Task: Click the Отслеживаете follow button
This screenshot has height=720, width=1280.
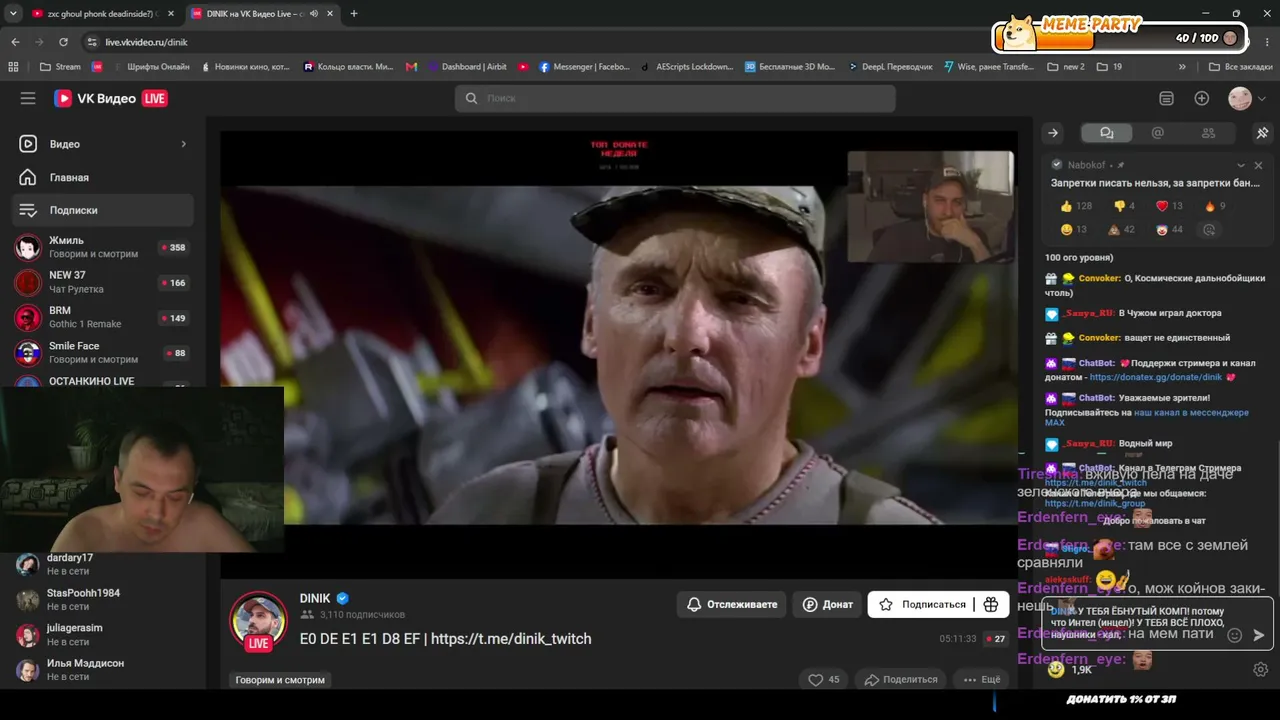Action: pos(731,604)
